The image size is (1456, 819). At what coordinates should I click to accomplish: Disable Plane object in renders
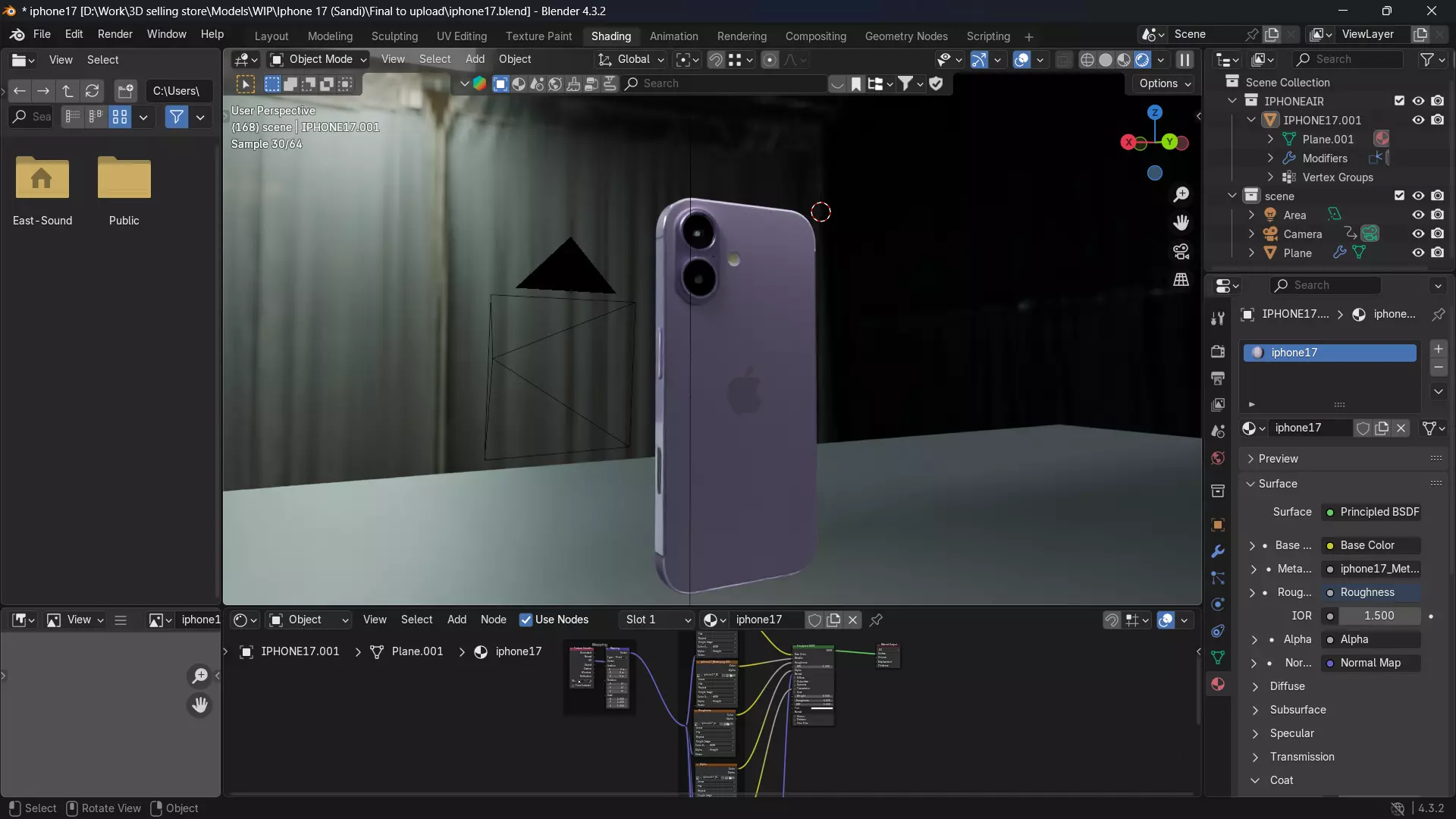[1437, 253]
